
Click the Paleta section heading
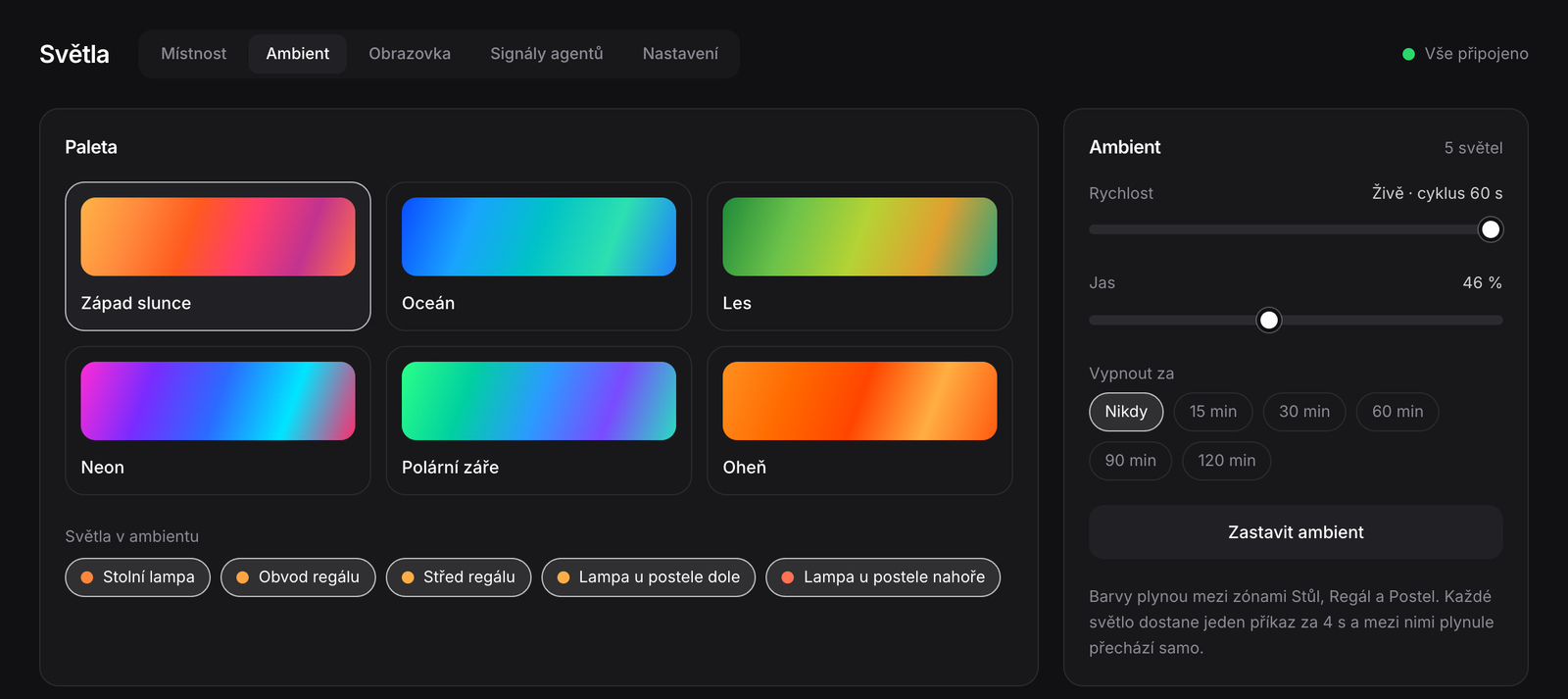click(91, 147)
